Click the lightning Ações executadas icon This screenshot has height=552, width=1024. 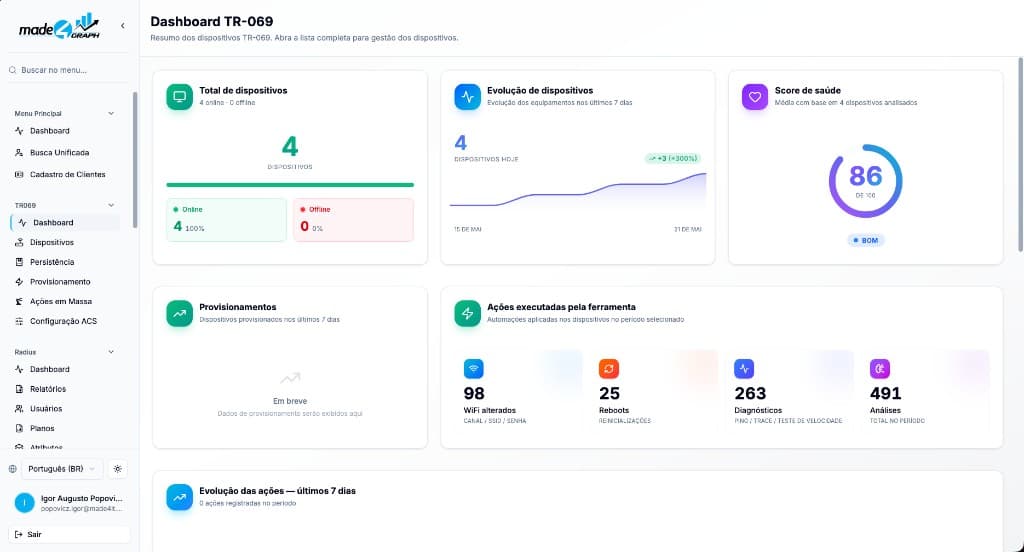(468, 314)
